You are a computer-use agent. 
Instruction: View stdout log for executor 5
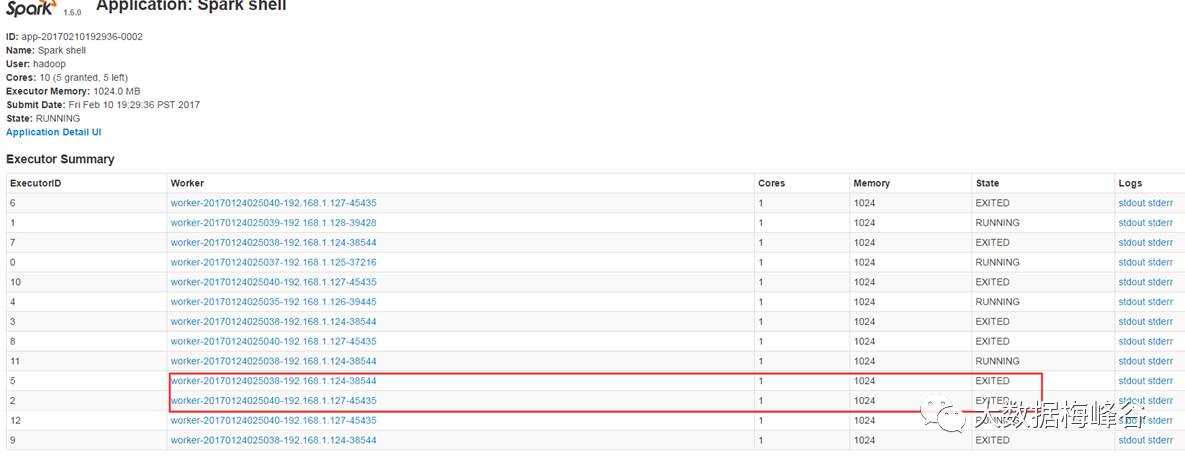click(1131, 381)
